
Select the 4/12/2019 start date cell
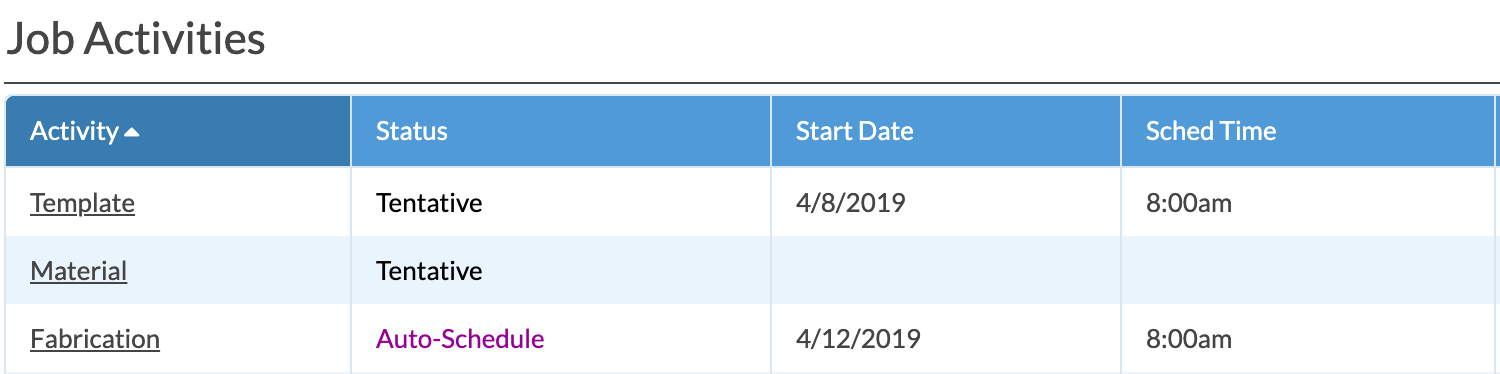coord(946,339)
